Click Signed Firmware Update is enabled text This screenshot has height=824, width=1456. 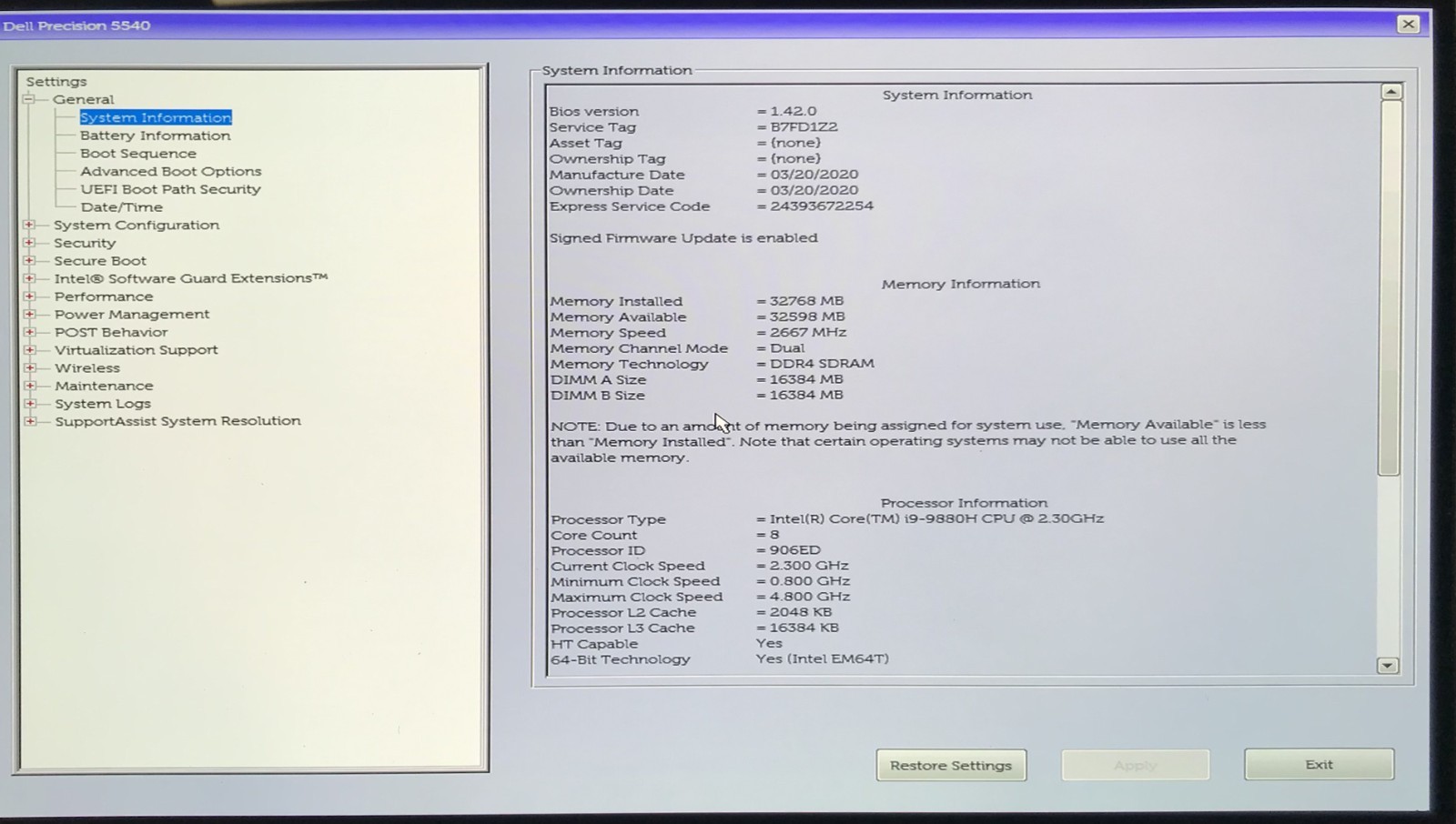pos(683,238)
